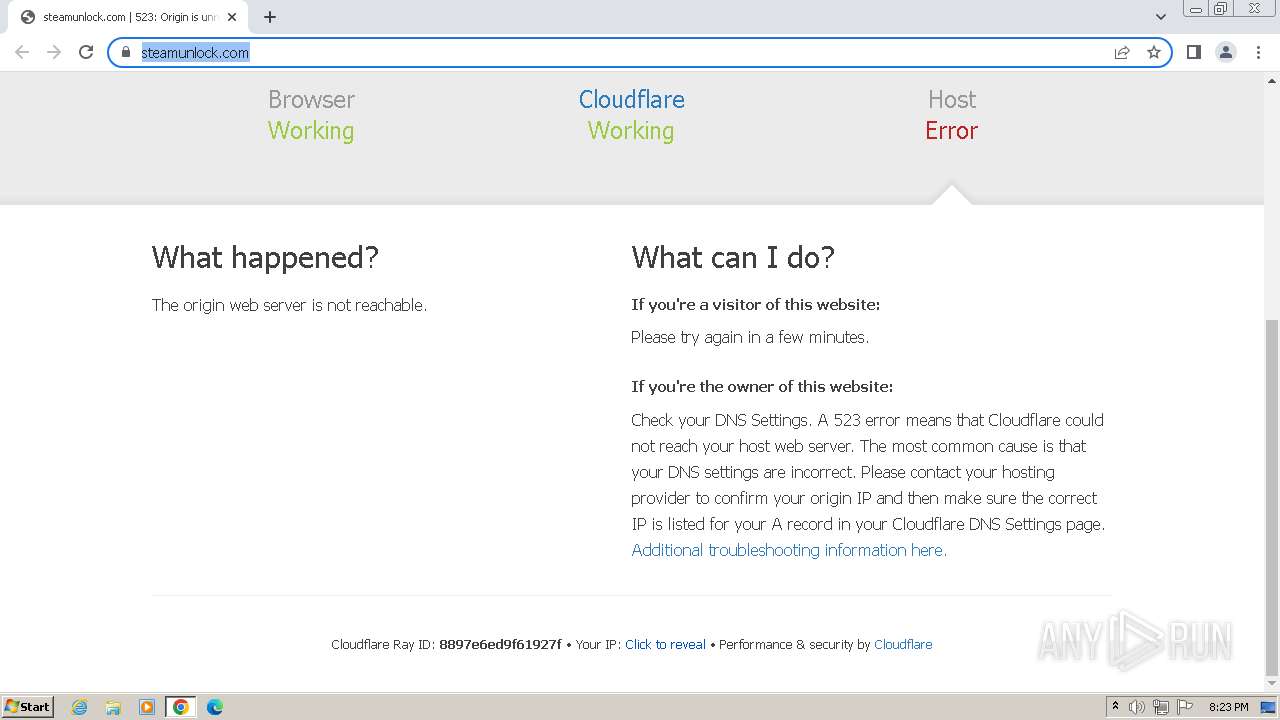Click the Host Error status text
This screenshot has width=1280, height=720.
[x=951, y=131]
